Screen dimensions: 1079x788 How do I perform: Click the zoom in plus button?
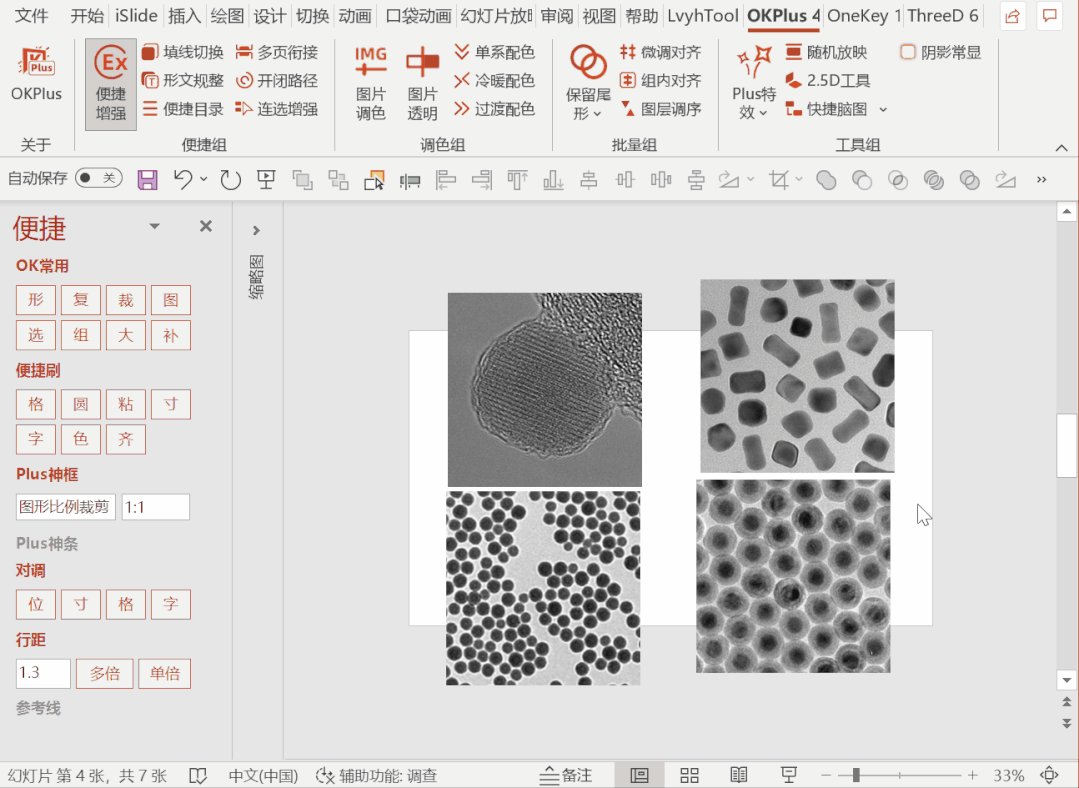tap(972, 776)
